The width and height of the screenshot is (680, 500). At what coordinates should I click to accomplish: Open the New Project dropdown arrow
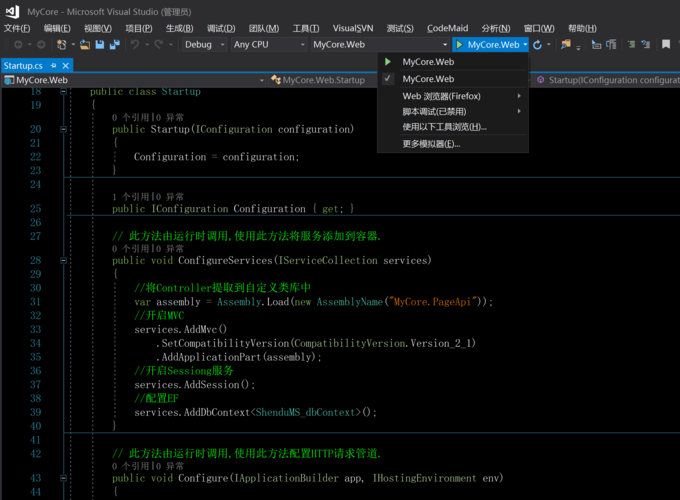click(73, 45)
